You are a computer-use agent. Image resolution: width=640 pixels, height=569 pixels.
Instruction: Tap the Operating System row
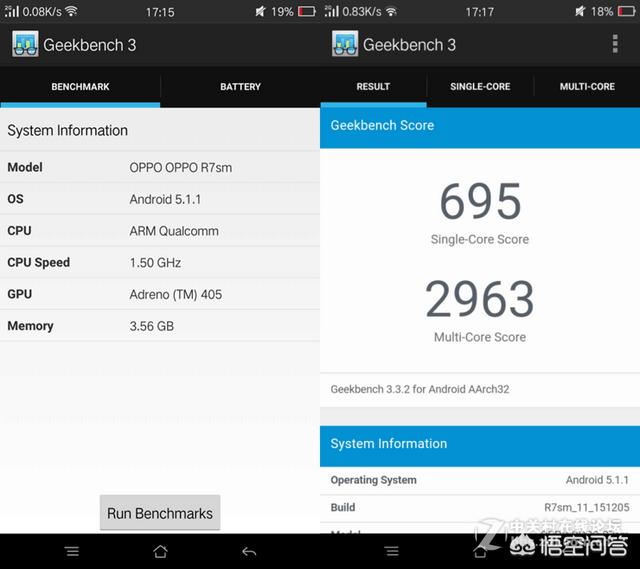point(480,480)
